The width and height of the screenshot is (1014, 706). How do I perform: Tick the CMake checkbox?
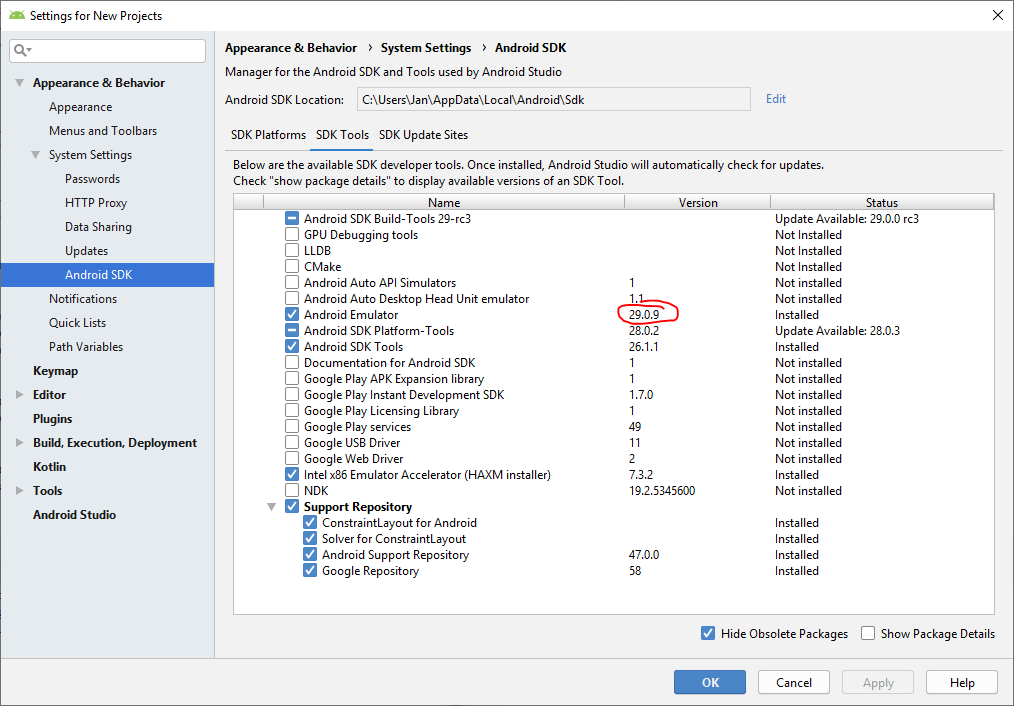[x=292, y=266]
